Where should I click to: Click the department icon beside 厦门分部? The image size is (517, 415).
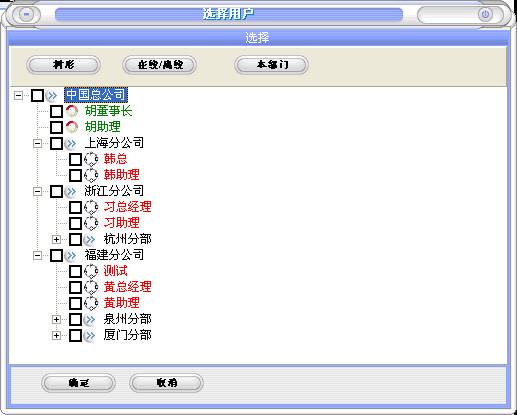click(x=90, y=335)
